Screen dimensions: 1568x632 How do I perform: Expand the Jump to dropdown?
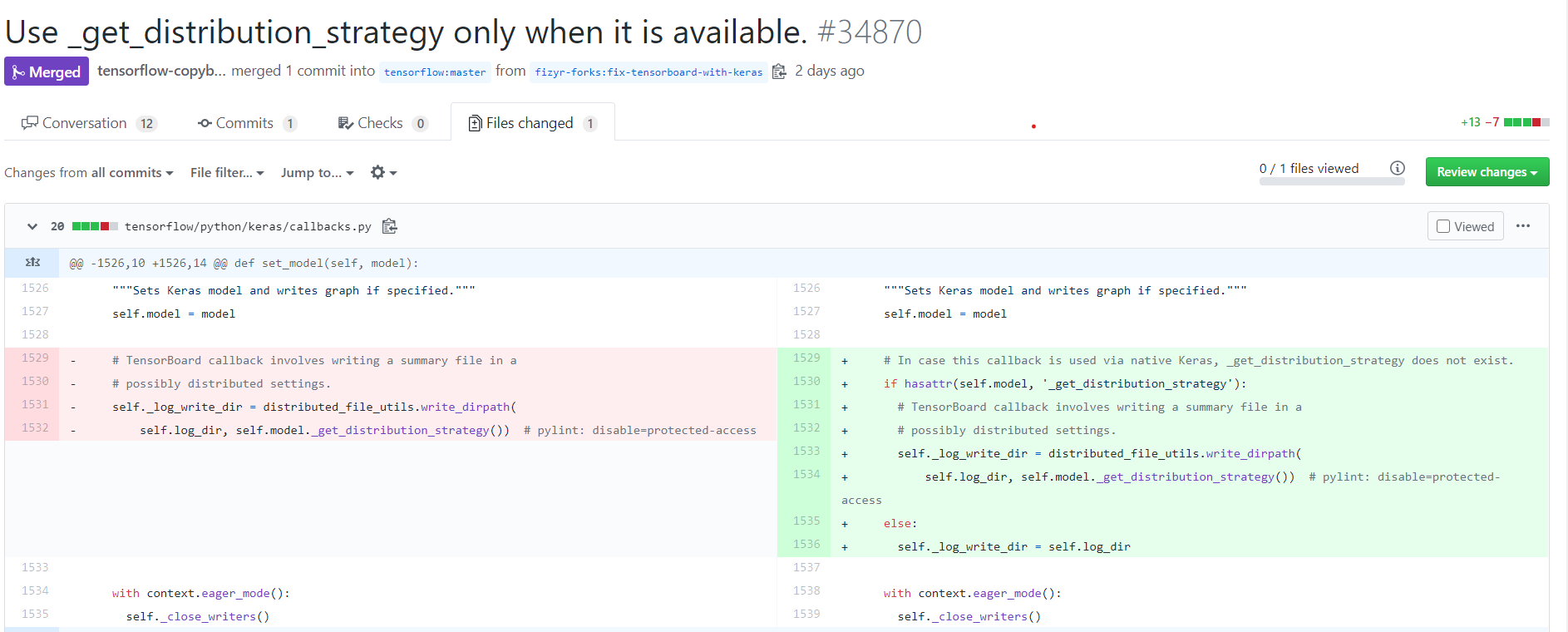317,172
